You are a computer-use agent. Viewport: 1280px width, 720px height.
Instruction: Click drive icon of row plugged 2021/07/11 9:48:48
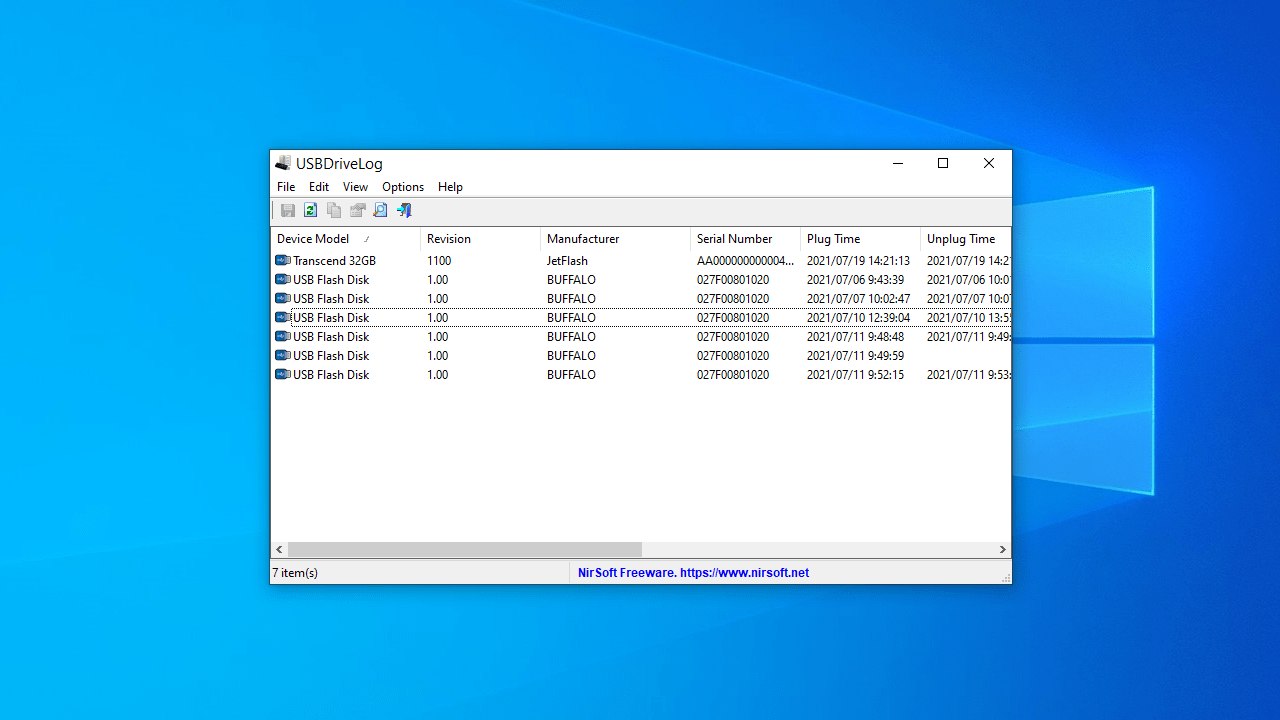click(x=283, y=336)
